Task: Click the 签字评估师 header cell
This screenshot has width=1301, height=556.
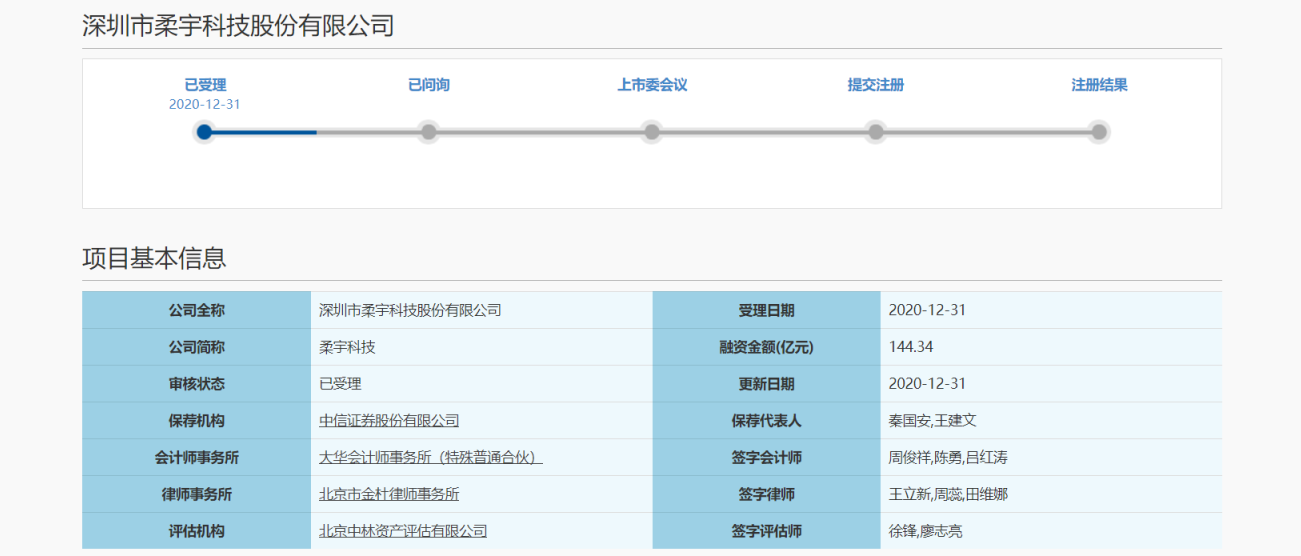Action: point(767,531)
